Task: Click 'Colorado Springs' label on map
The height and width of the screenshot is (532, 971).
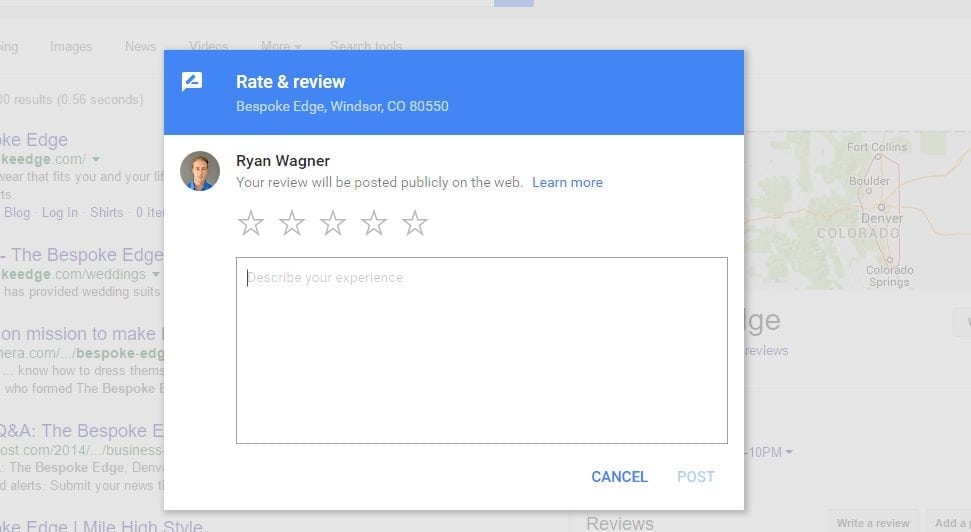Action: click(889, 276)
